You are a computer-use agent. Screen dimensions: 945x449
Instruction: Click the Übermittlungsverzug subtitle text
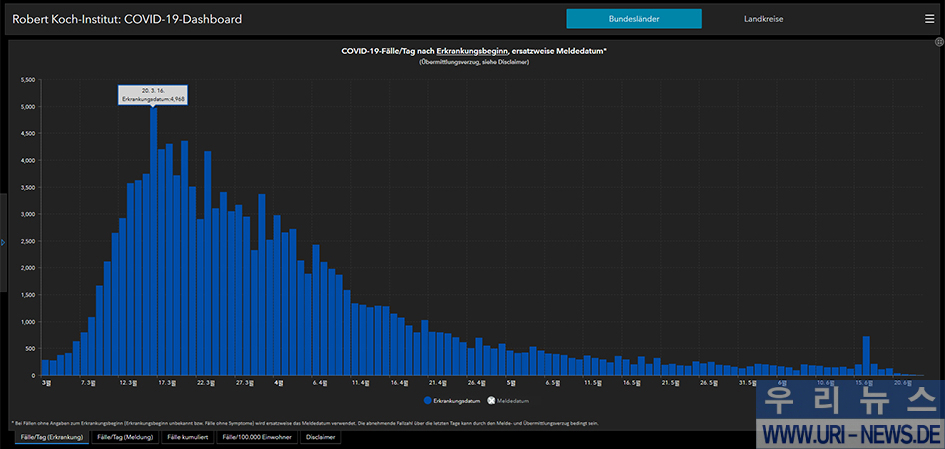click(x=474, y=62)
